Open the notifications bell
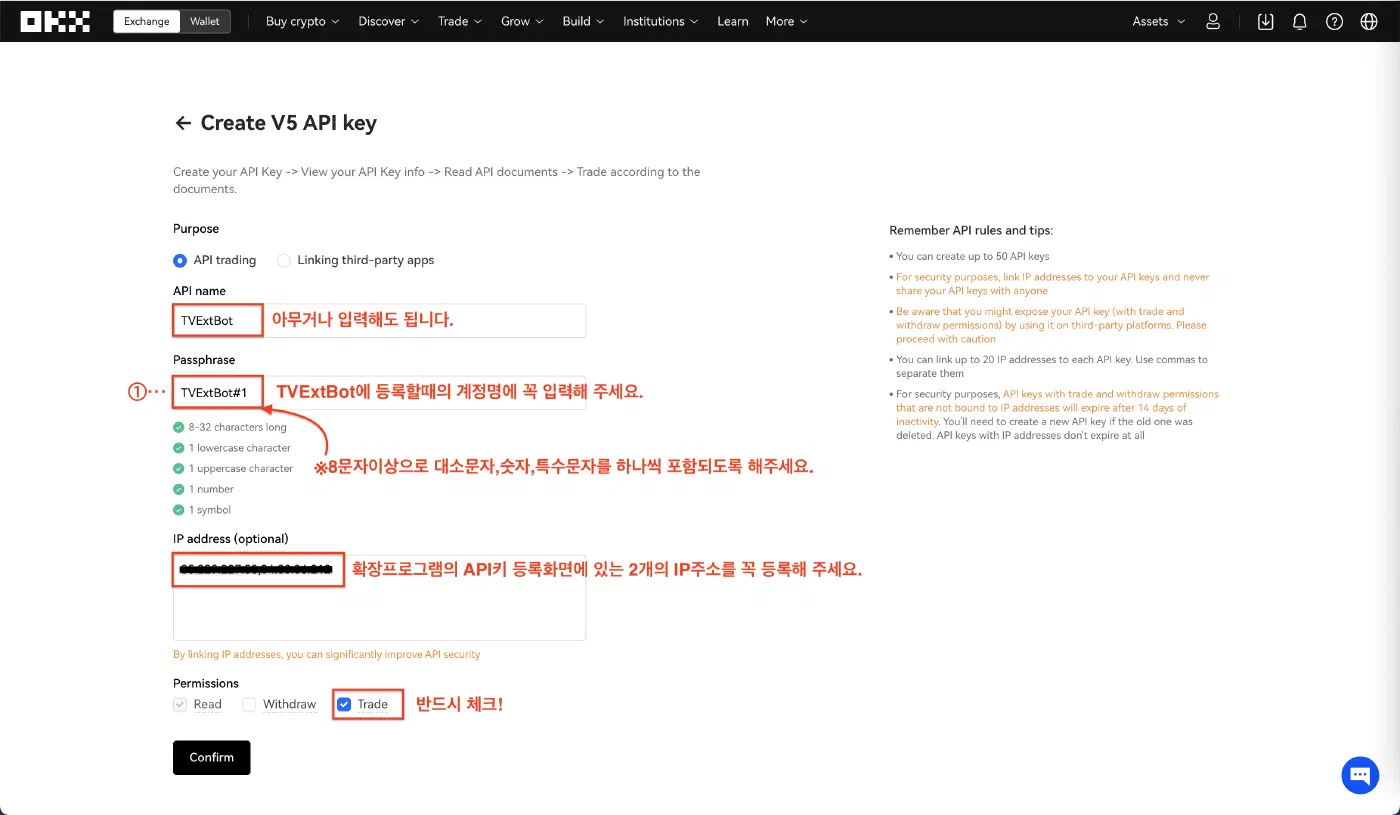Viewport: 1400px width, 815px height. (x=1300, y=21)
